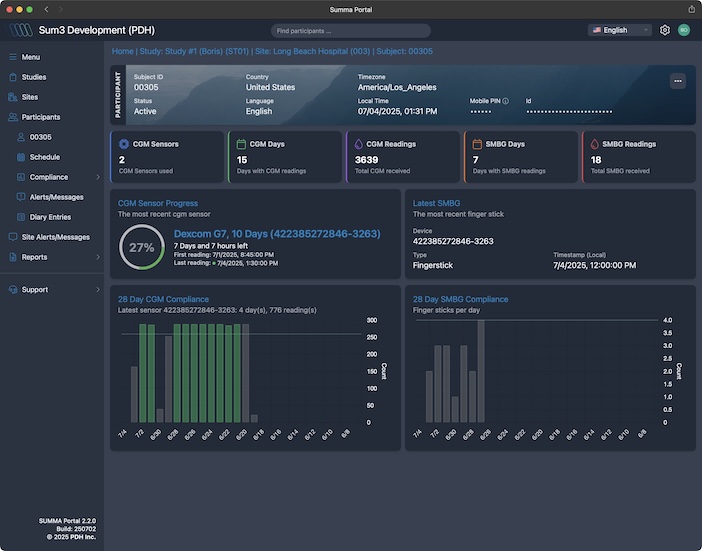Click the CGM Days calendar icon
This screenshot has height=551, width=702.
click(x=240, y=144)
